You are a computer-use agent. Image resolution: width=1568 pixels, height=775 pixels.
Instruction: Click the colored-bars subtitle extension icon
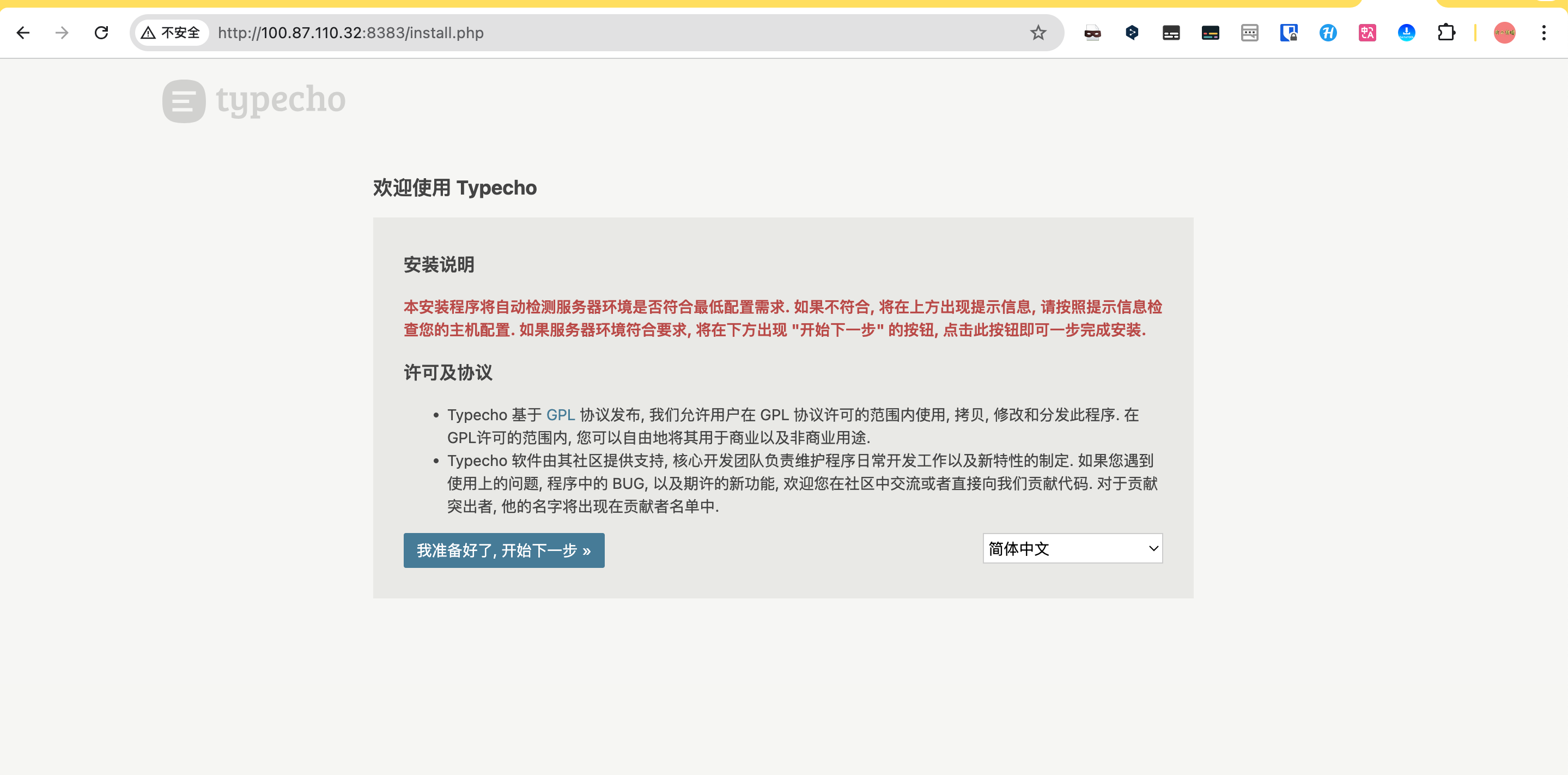[x=1210, y=33]
